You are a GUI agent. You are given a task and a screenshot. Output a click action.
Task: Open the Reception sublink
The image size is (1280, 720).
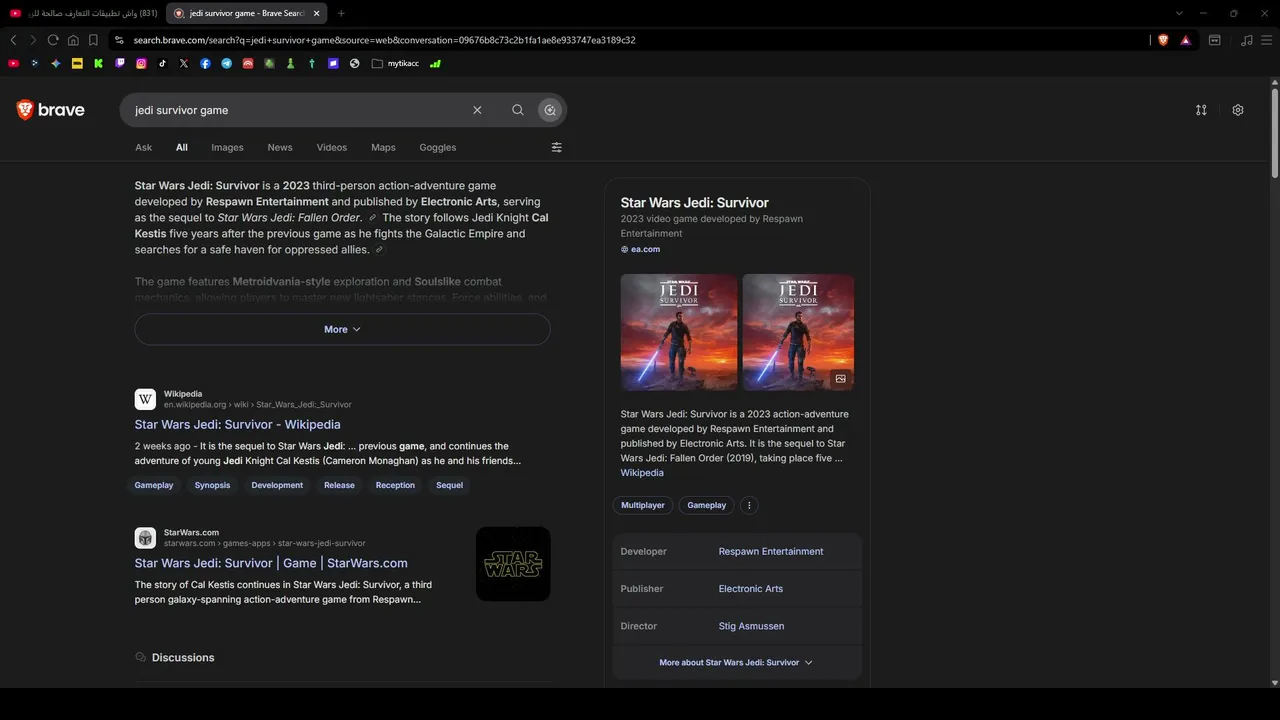click(x=395, y=485)
